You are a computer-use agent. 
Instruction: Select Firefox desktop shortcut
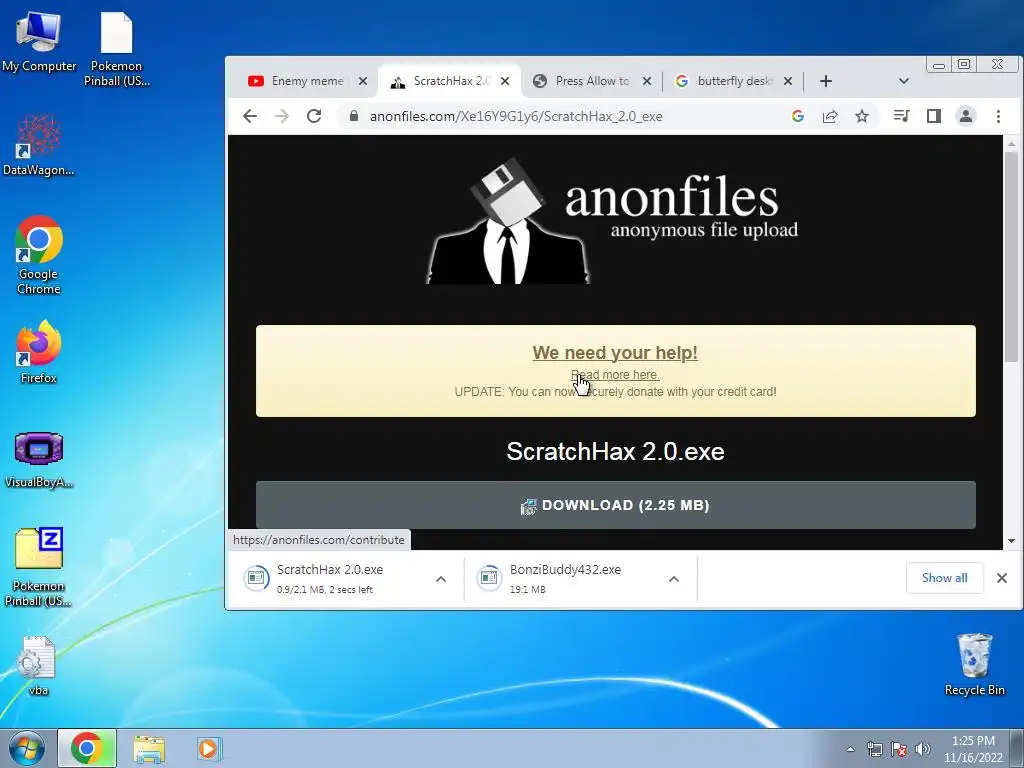(39, 353)
